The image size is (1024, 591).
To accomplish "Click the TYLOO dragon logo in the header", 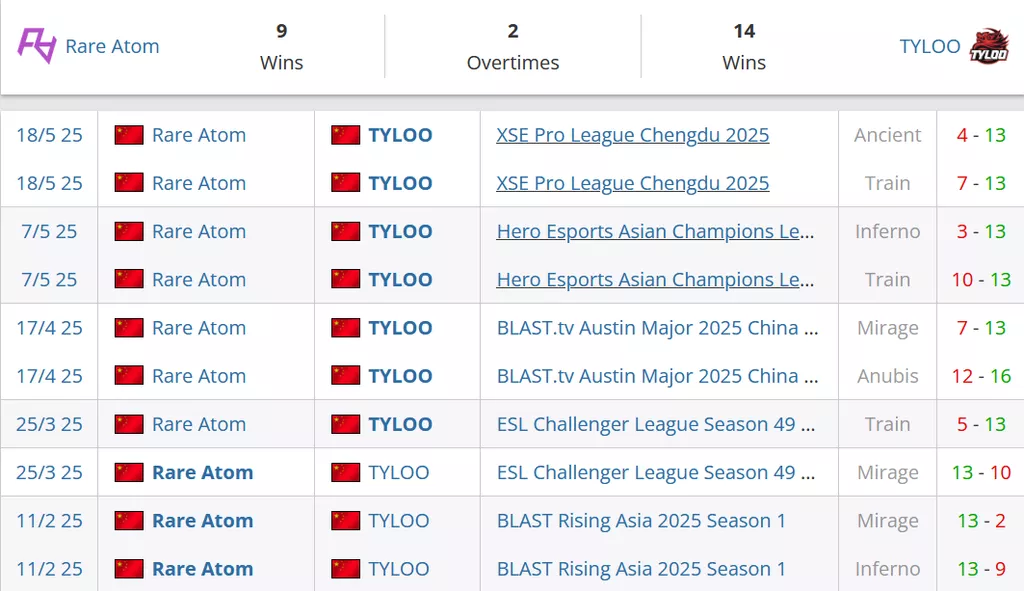I will coord(989,46).
